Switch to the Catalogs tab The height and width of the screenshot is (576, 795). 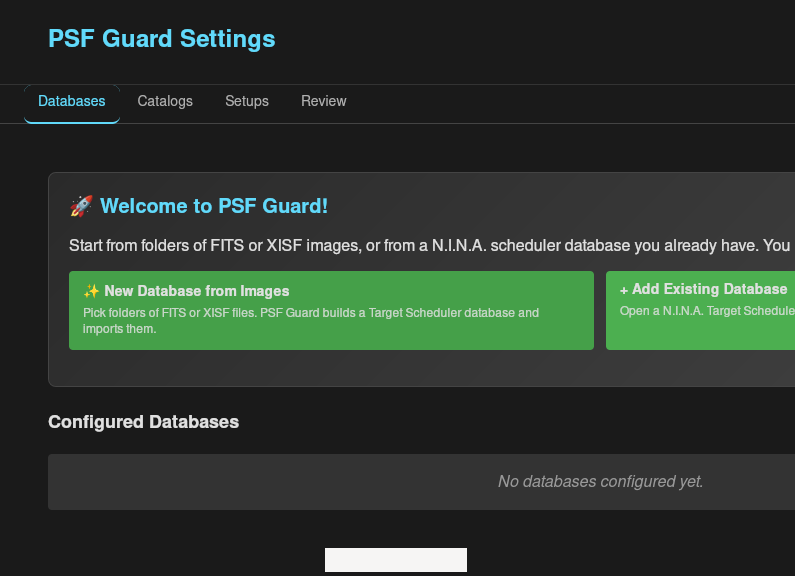165,101
